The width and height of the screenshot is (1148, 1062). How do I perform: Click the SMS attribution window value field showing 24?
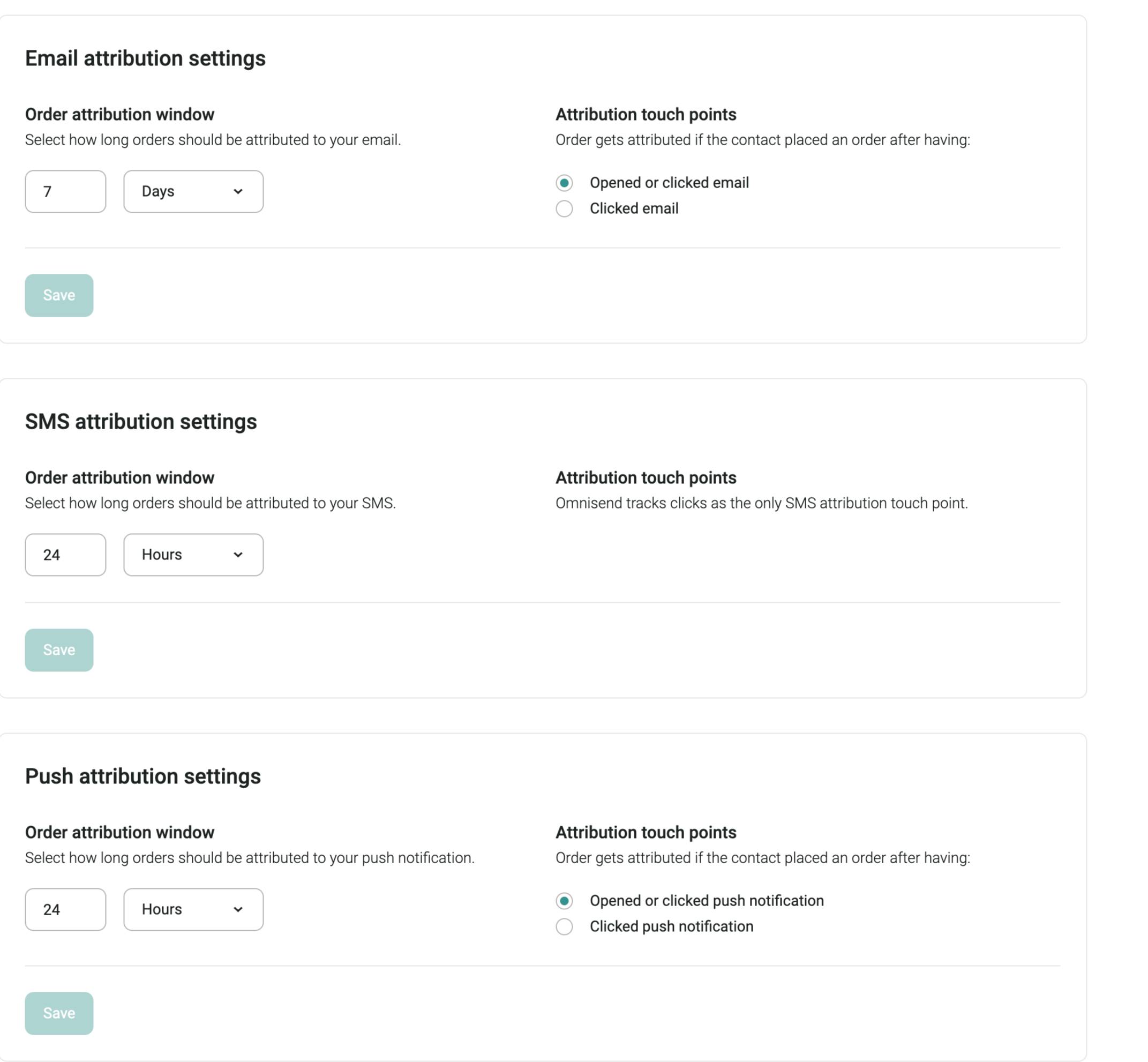[65, 555]
